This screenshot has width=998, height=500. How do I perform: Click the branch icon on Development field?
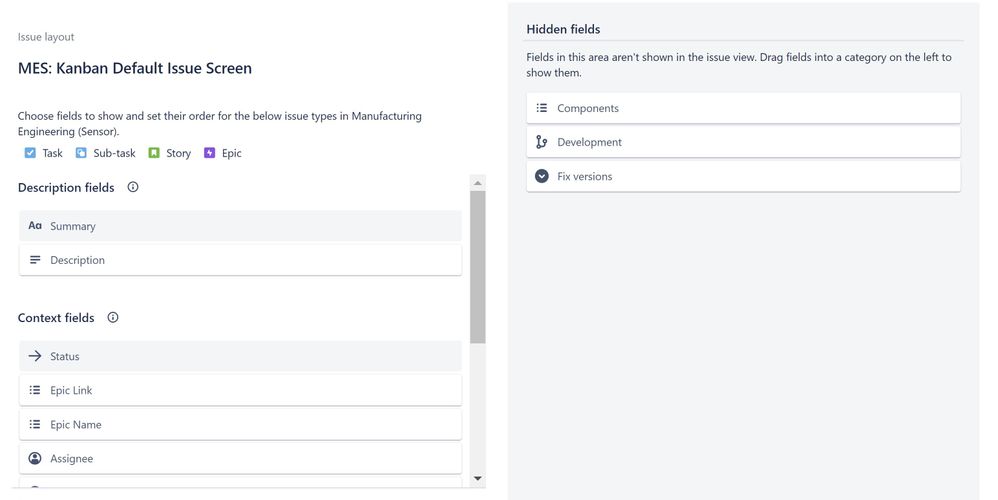(x=542, y=142)
